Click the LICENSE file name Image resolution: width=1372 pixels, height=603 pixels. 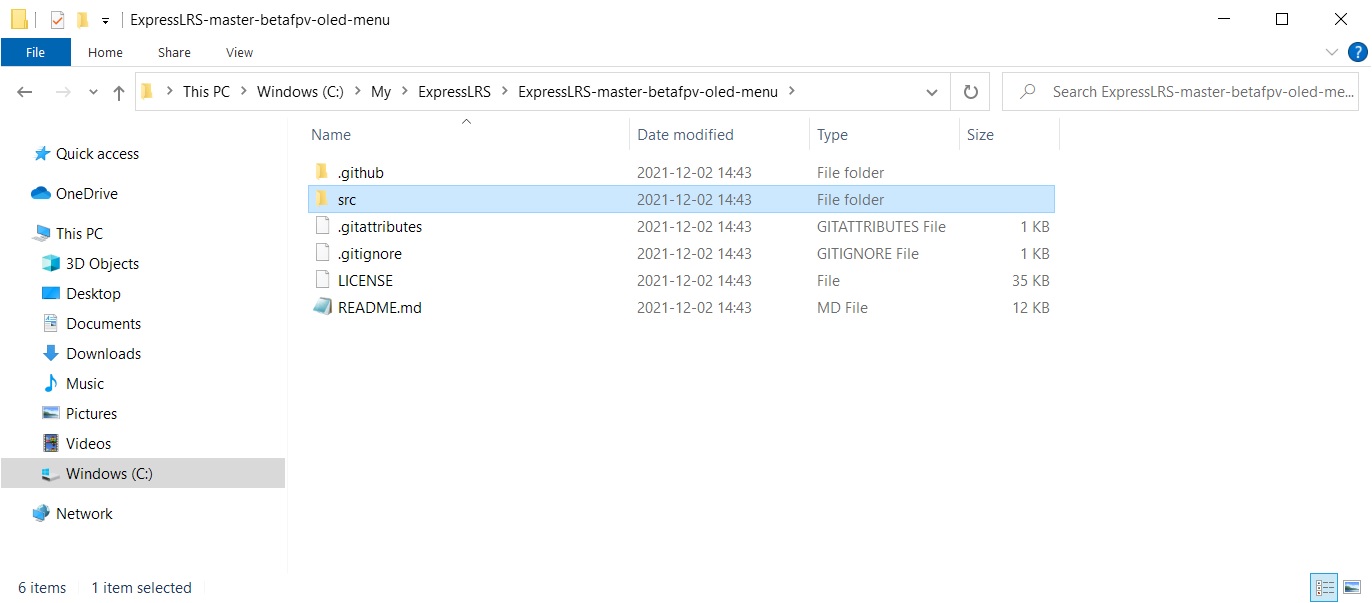pos(365,281)
